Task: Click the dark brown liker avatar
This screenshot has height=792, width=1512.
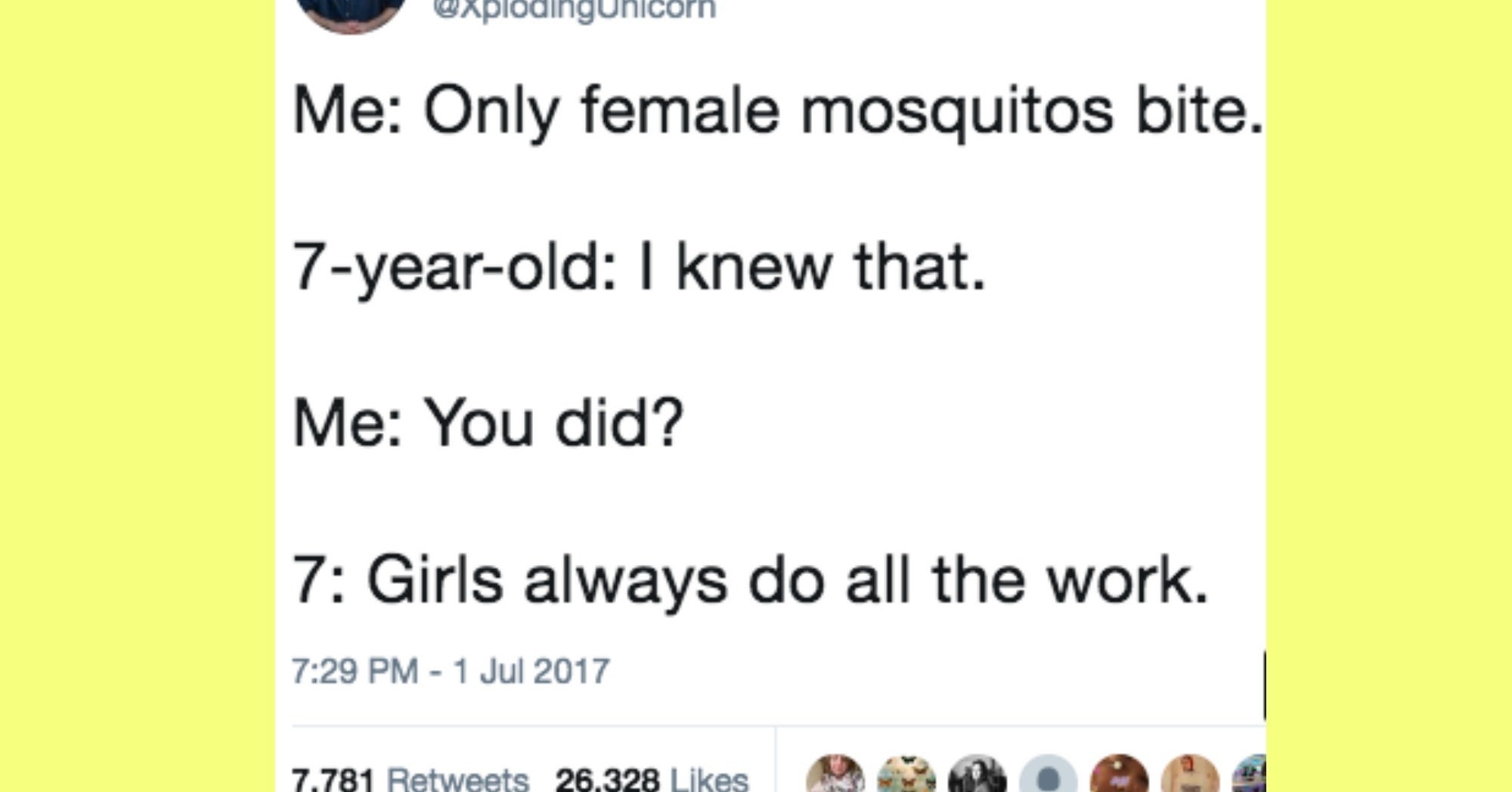Action: point(1120,775)
